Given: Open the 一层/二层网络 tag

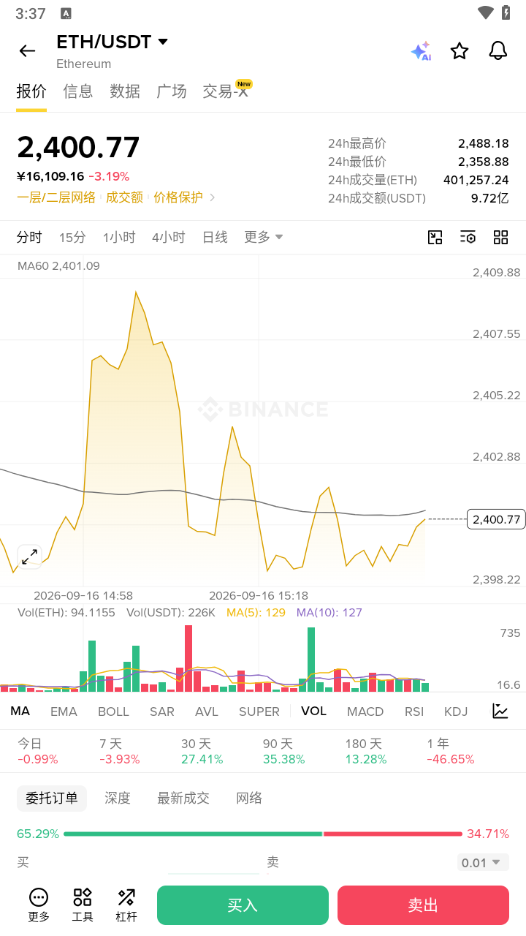Looking at the screenshot, I should pos(56,197).
